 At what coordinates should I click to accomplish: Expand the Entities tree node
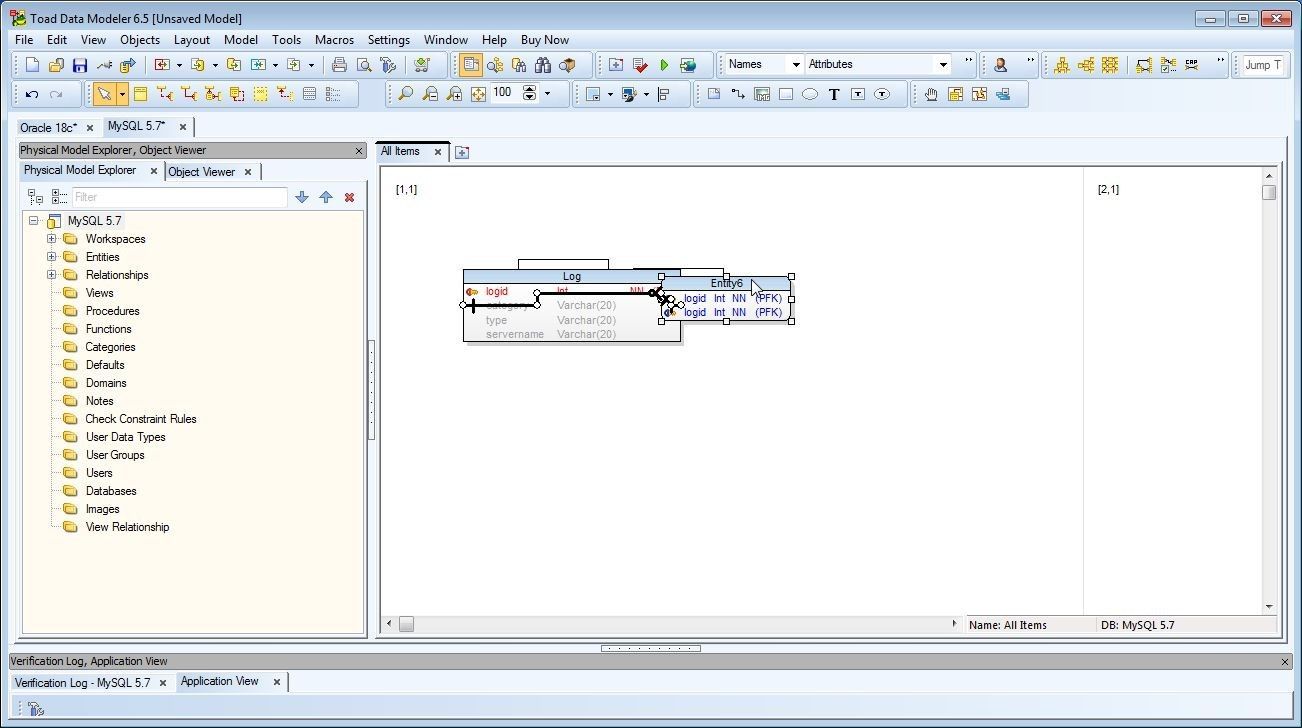52,257
